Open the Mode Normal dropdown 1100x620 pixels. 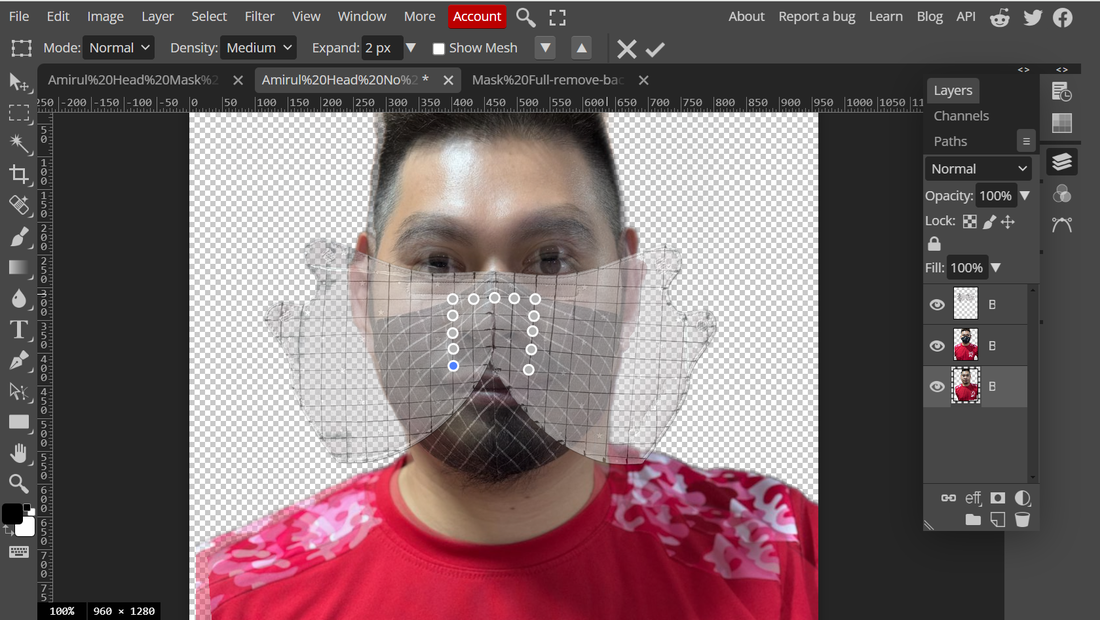pos(119,48)
